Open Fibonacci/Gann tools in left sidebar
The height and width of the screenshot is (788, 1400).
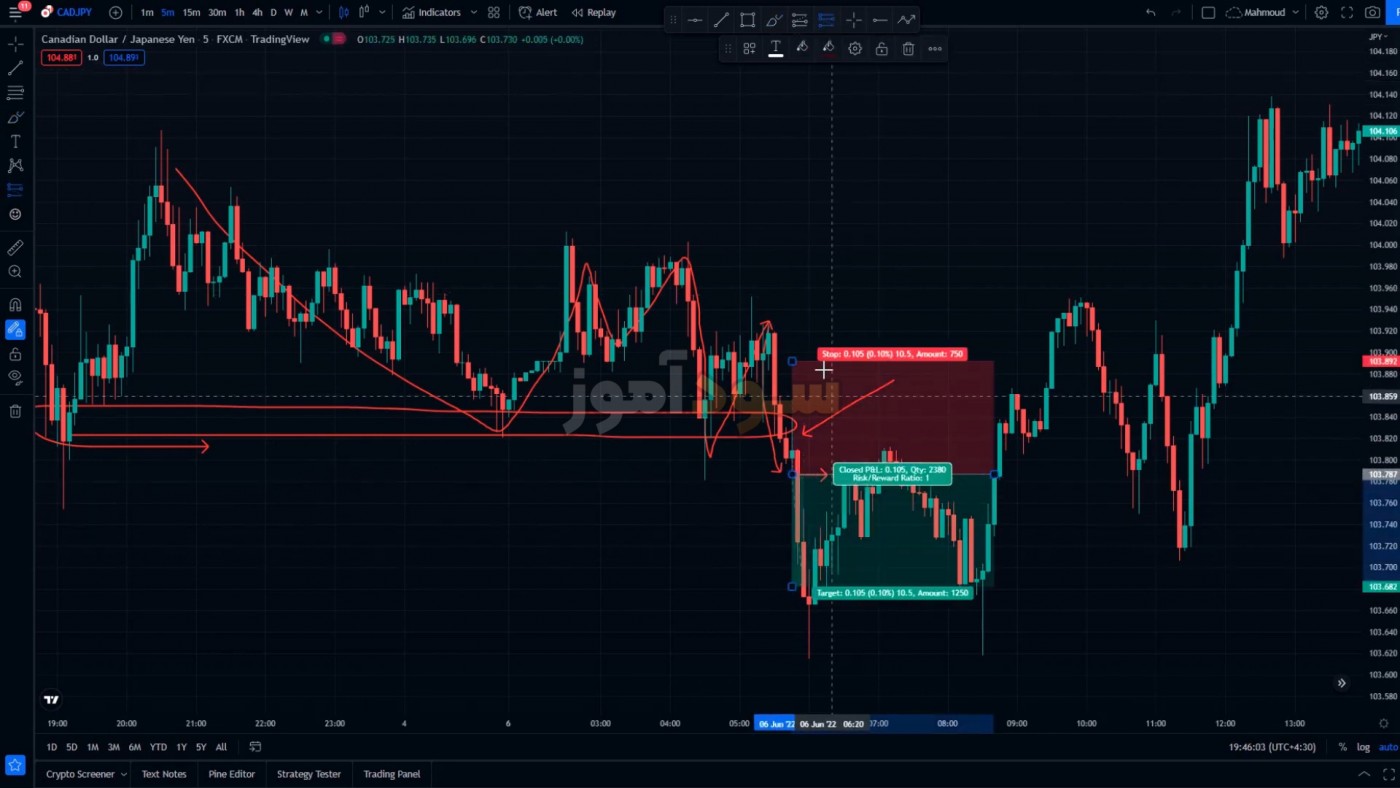click(15, 92)
